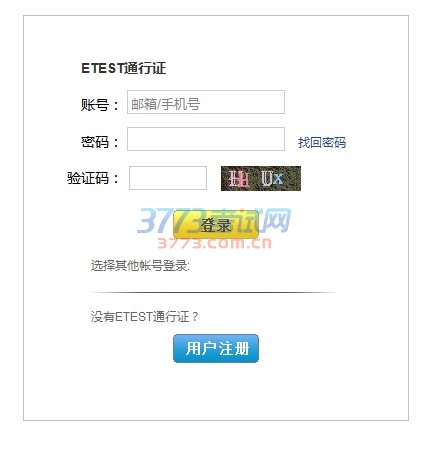The image size is (429, 451).
Task: Click the 验证码 label text
Action: pos(88,178)
